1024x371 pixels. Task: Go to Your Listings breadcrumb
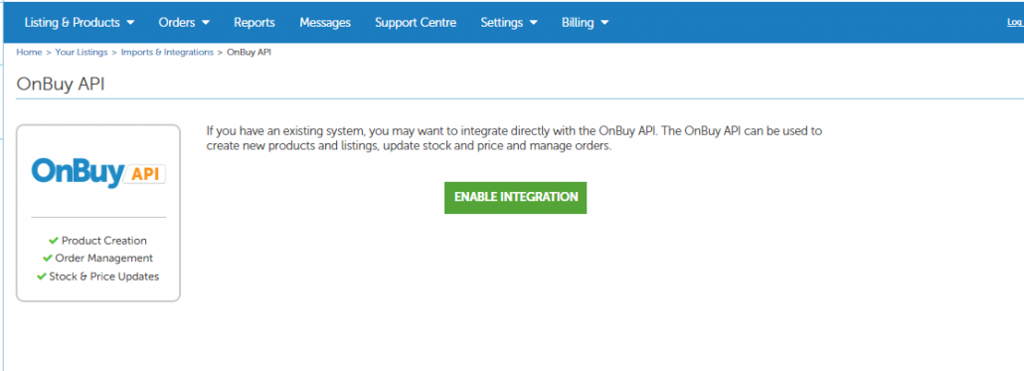click(x=81, y=52)
